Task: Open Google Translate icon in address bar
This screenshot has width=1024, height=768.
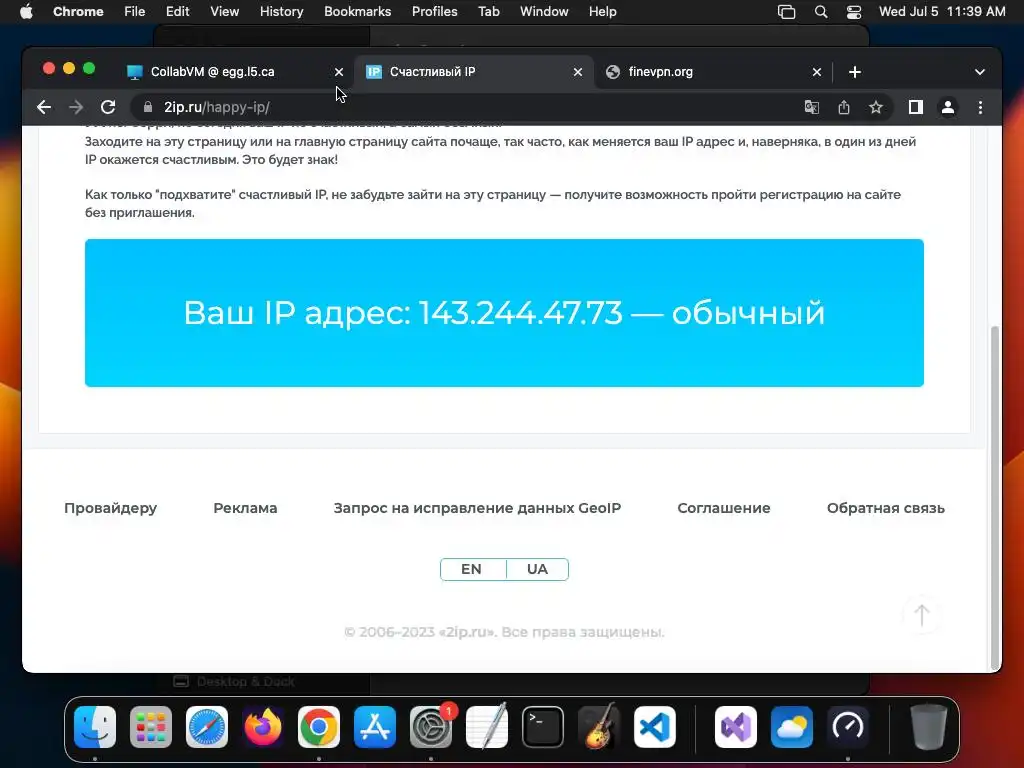Action: tap(812, 107)
